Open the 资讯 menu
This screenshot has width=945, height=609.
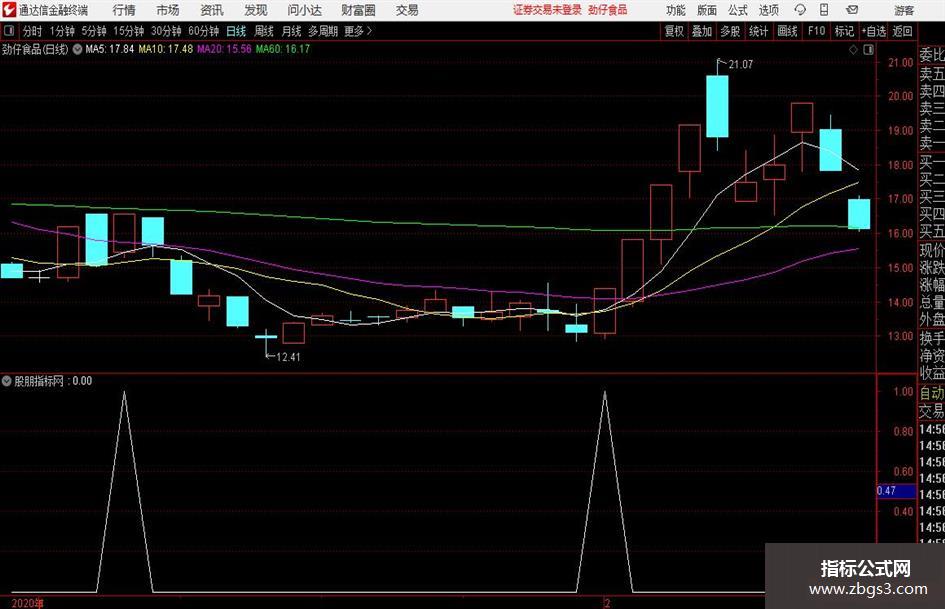tap(212, 10)
